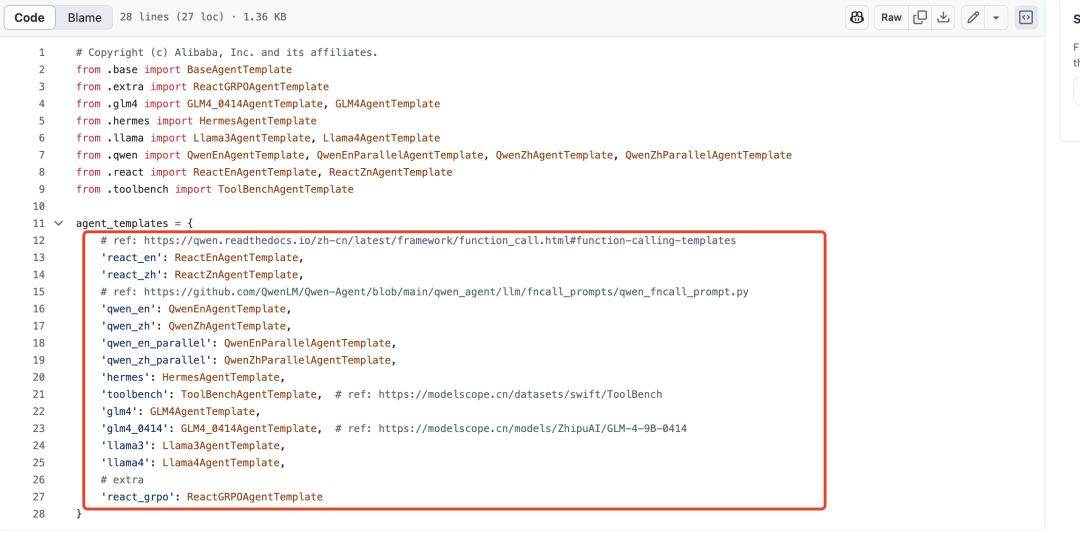This screenshot has height=546, width=1080.
Task: Open more edit options dropdown caret
Action: click(996, 18)
